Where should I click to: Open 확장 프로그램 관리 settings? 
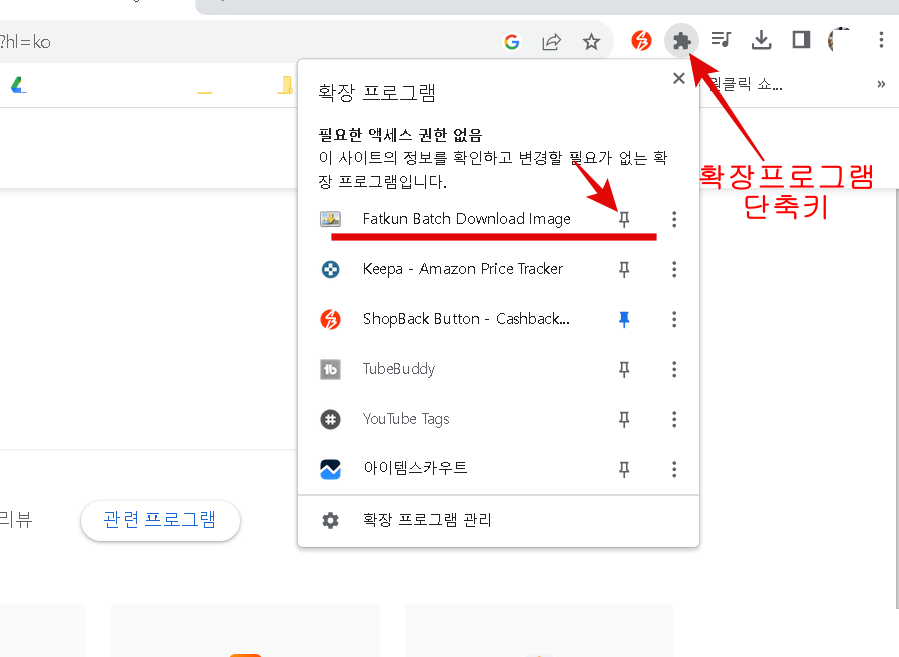[498, 520]
